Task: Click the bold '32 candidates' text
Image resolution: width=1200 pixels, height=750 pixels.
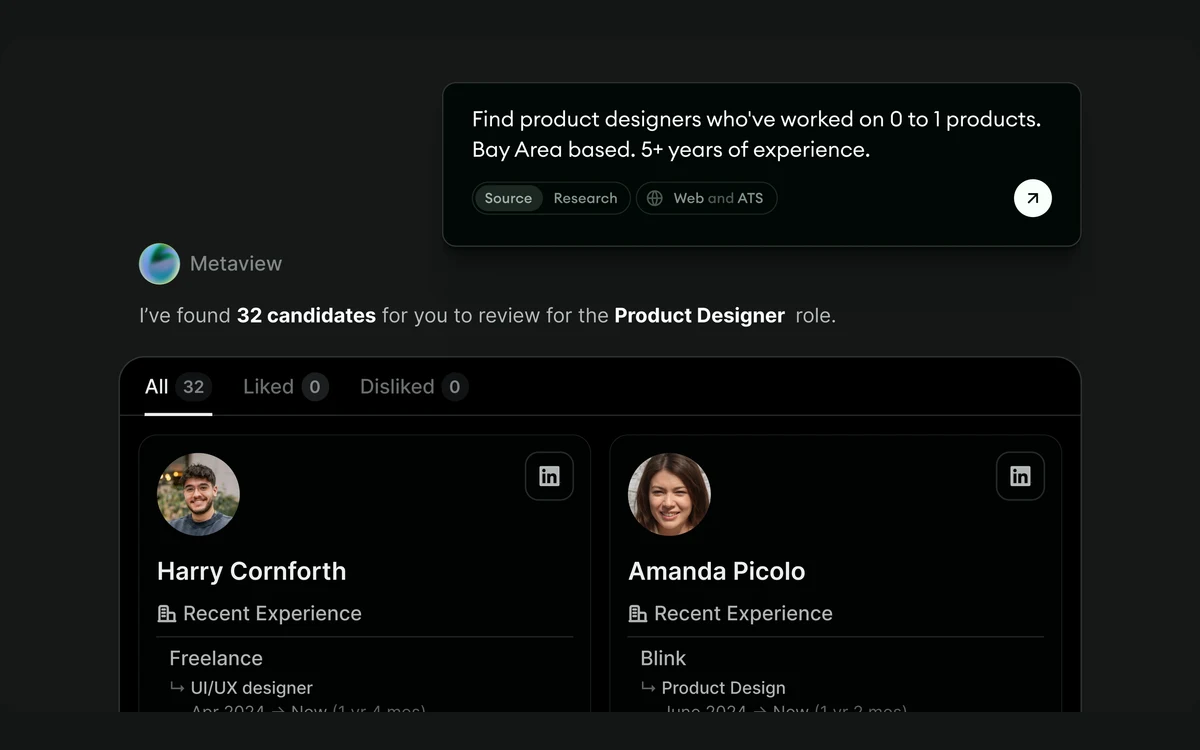Action: coord(306,316)
